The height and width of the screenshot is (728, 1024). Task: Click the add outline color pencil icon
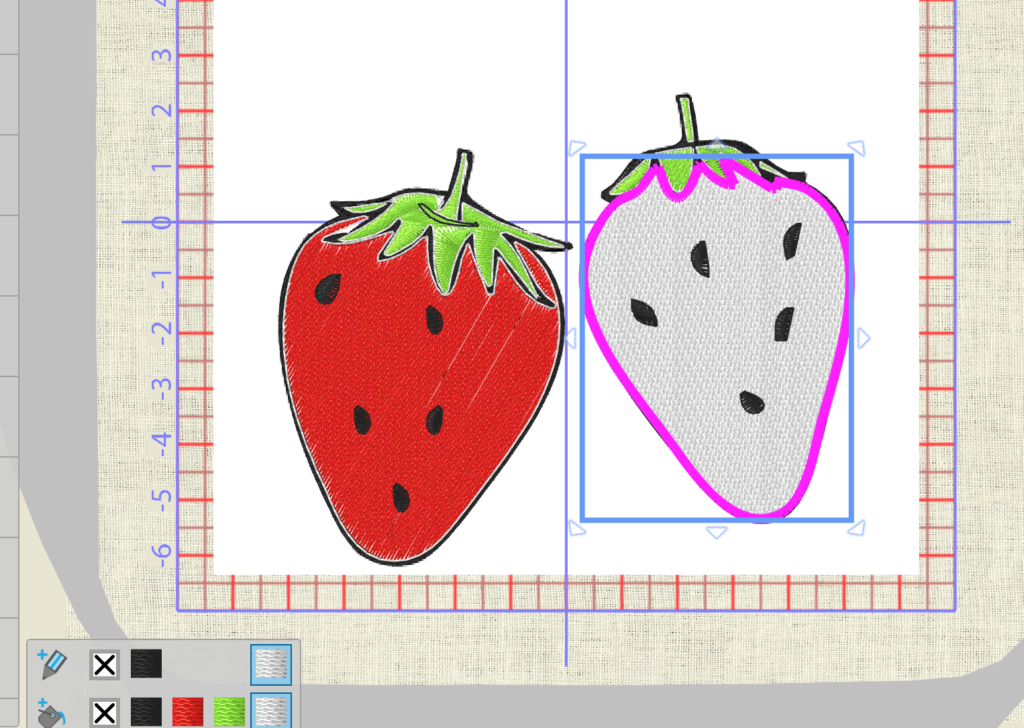[x=51, y=663]
